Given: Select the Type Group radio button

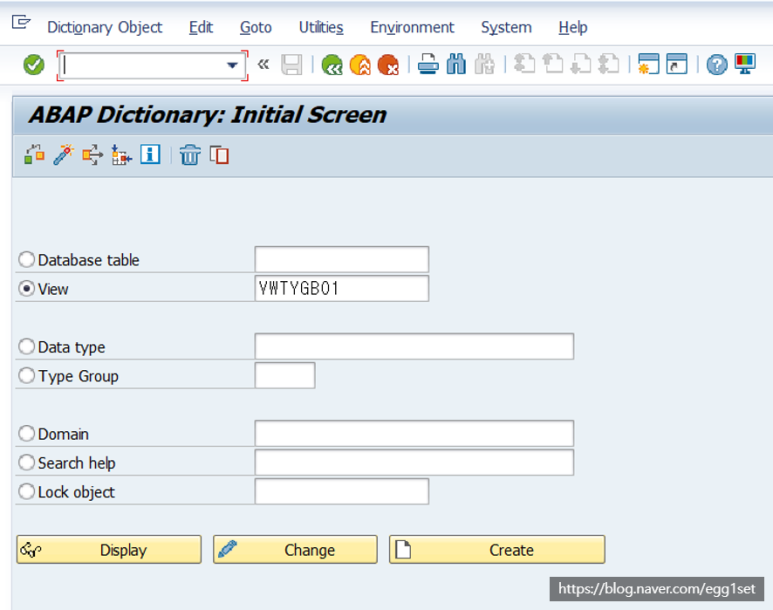Looking at the screenshot, I should tap(26, 376).
